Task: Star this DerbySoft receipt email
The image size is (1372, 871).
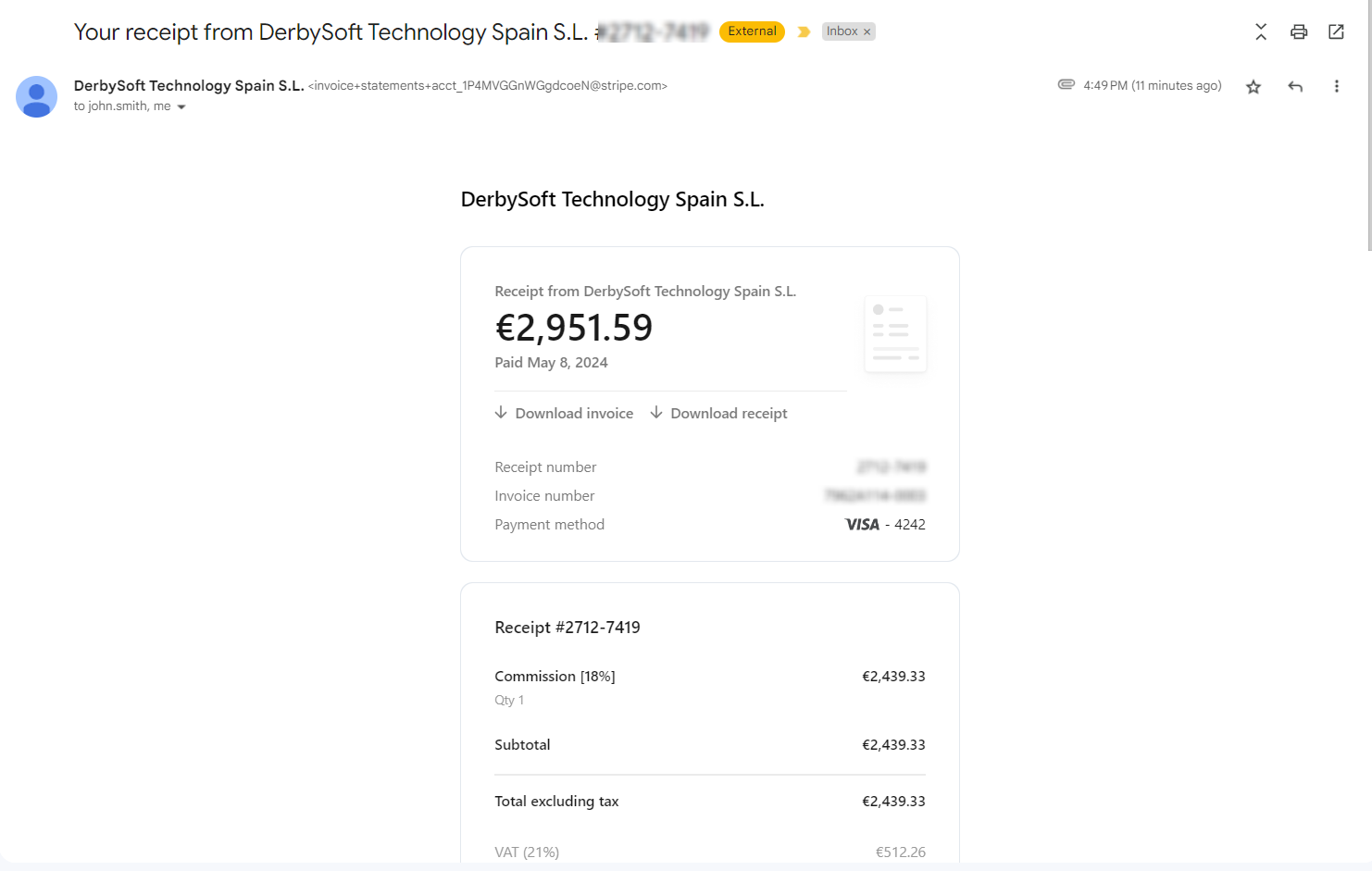Action: [1254, 87]
